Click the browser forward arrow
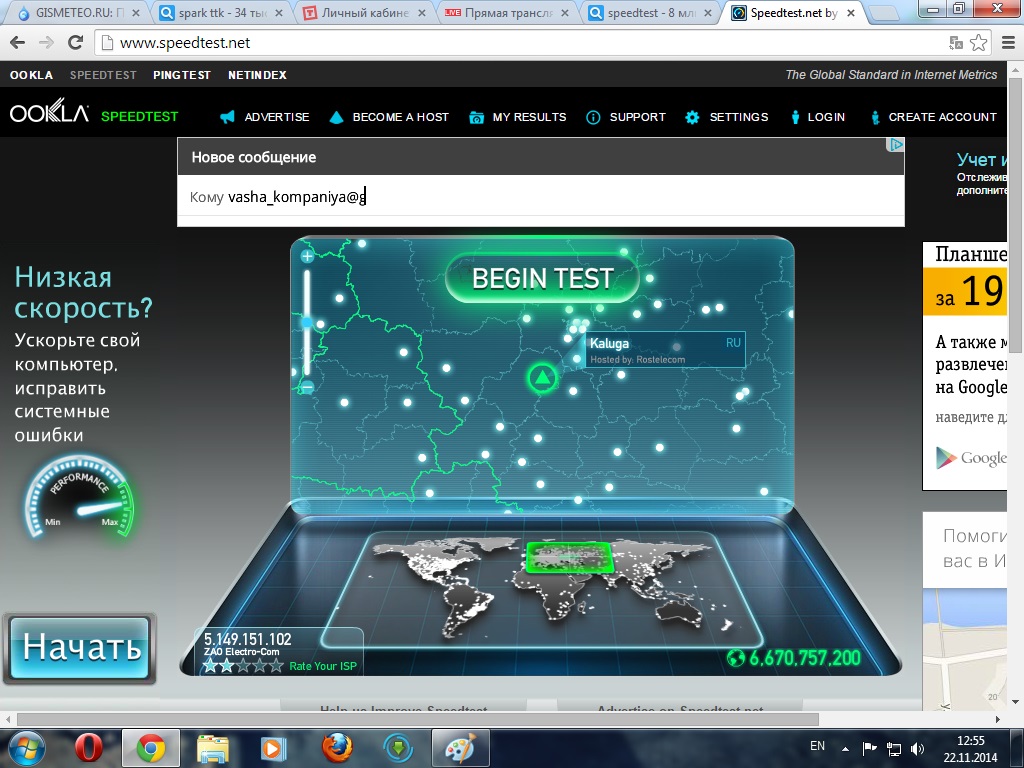Screen dimensions: 1024x768 (x=46, y=42)
